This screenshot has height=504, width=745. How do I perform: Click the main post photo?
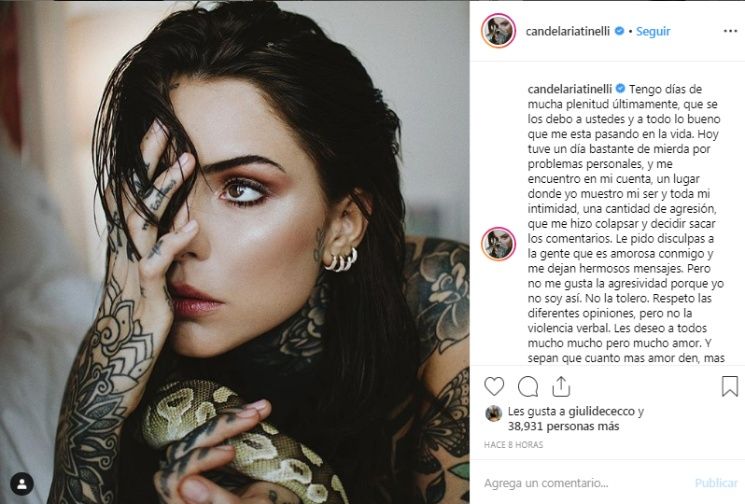235,252
